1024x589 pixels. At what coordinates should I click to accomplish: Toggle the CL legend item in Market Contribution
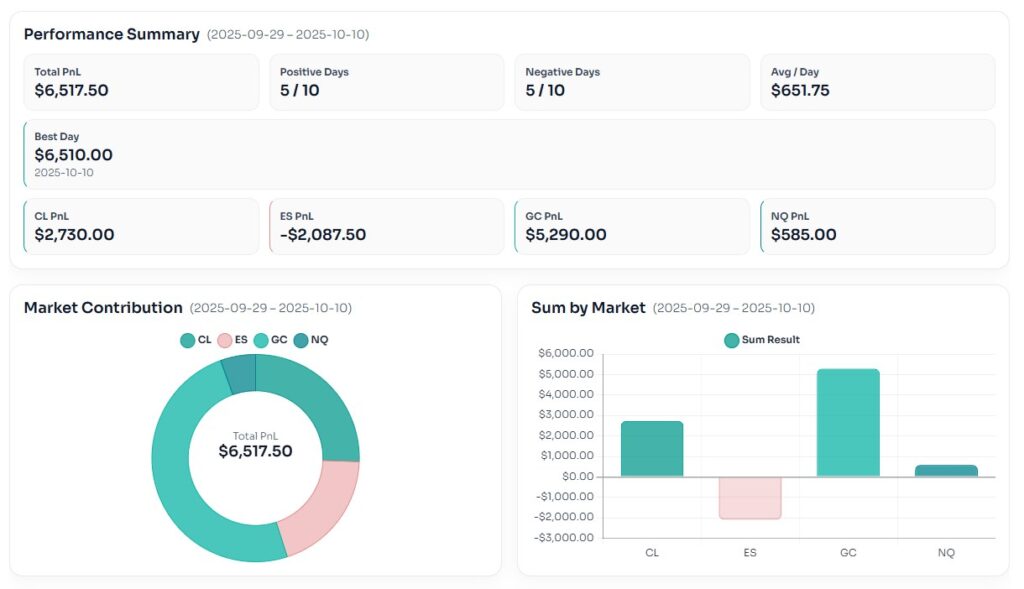196,340
